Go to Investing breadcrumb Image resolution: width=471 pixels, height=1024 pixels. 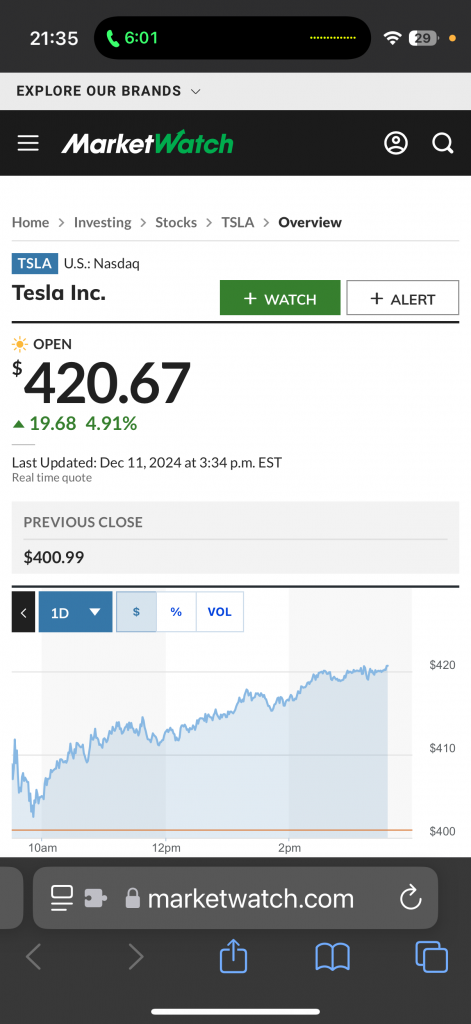tap(103, 222)
